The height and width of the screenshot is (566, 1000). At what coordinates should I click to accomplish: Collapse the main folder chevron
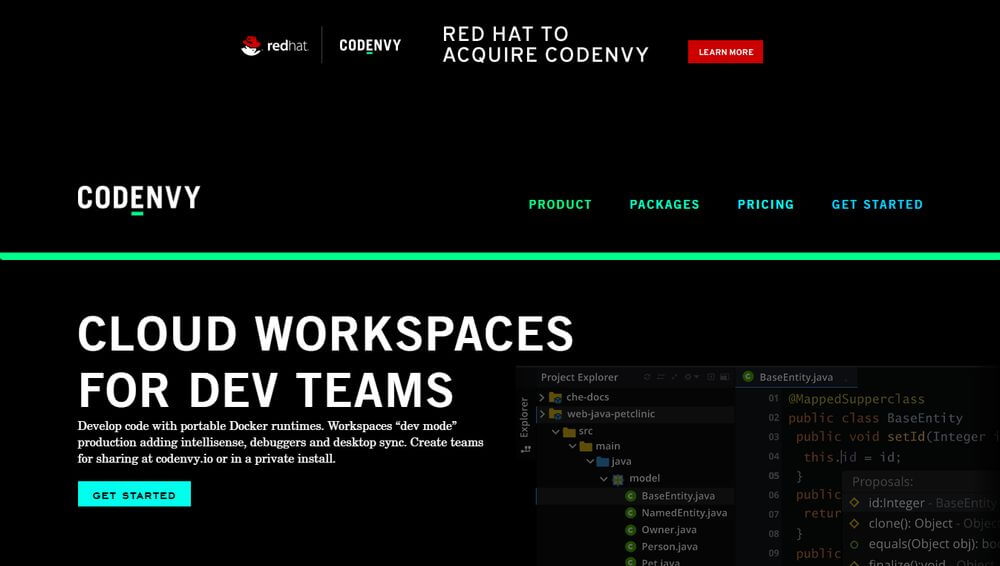572,446
